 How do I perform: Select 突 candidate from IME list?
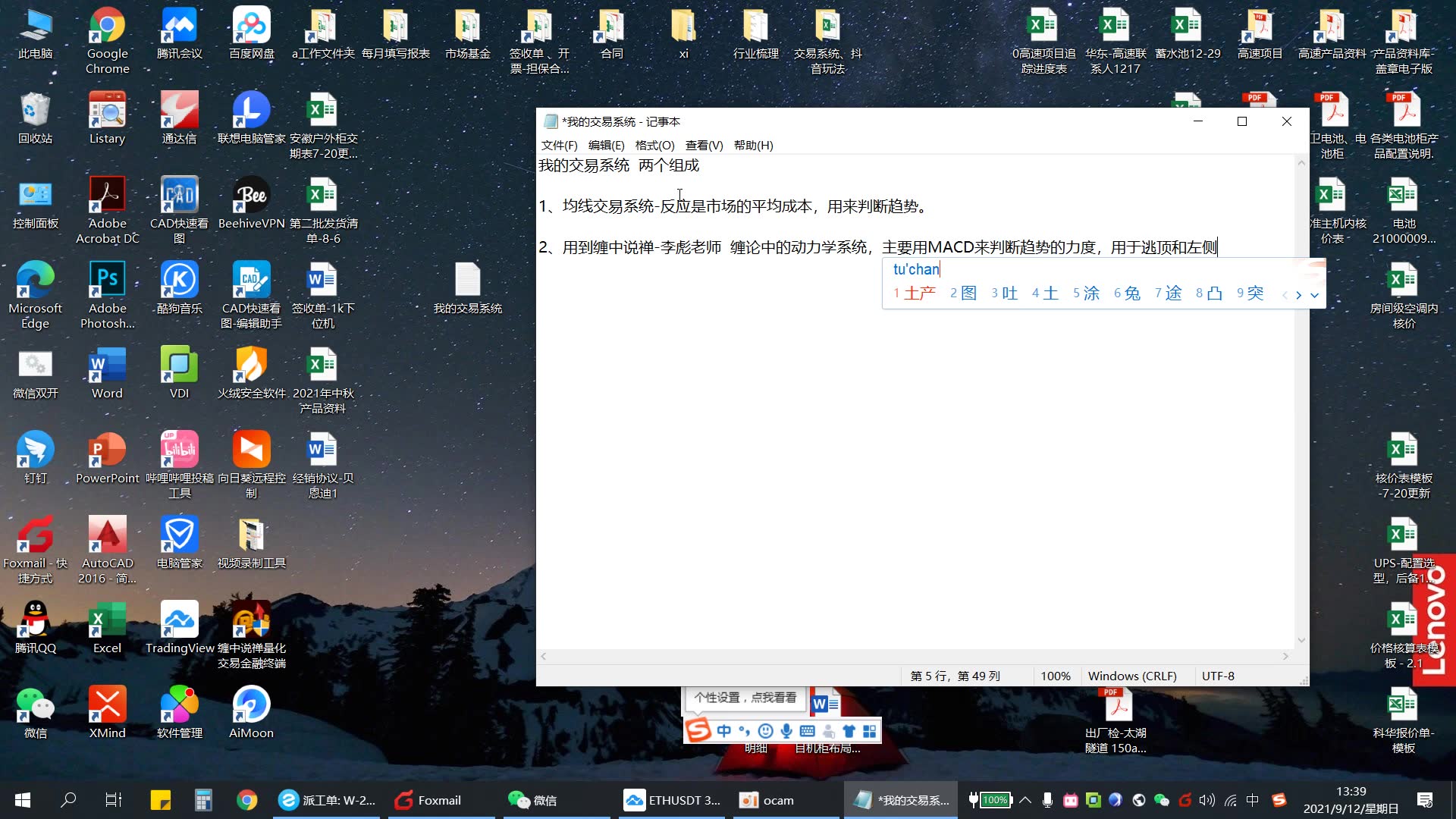(x=1256, y=293)
